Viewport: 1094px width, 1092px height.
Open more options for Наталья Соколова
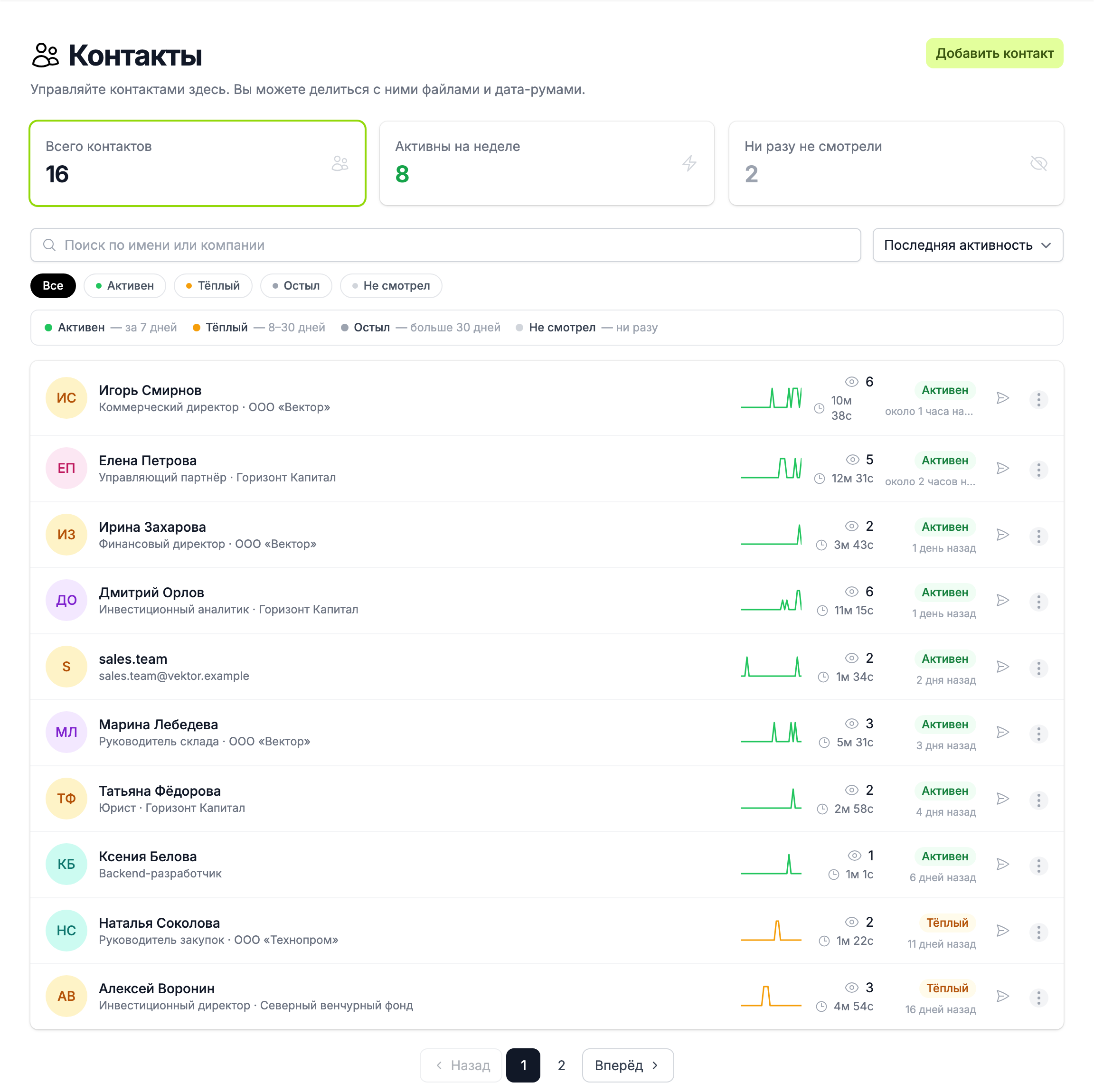pyautogui.click(x=1038, y=932)
